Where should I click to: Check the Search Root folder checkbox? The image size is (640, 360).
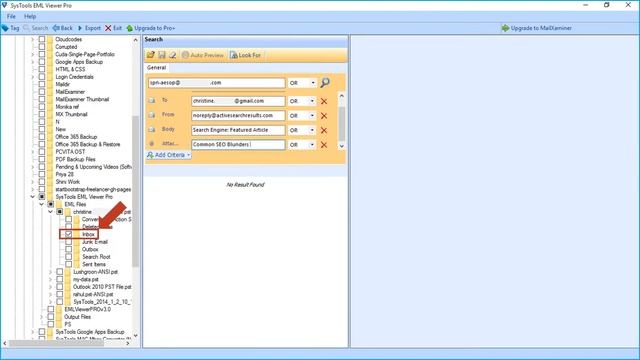click(68, 257)
